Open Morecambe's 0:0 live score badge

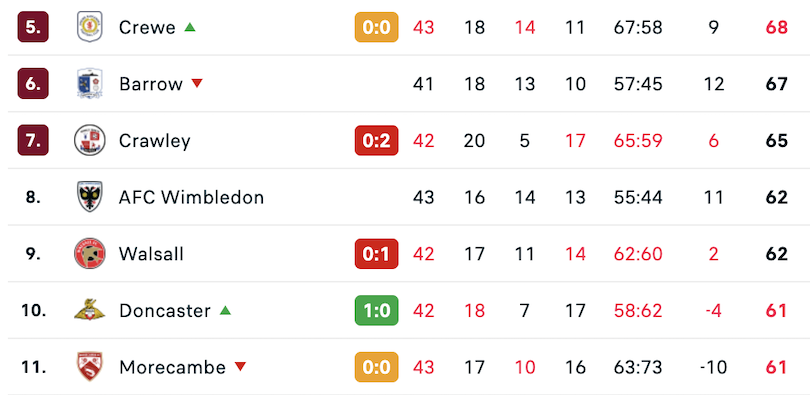point(377,367)
